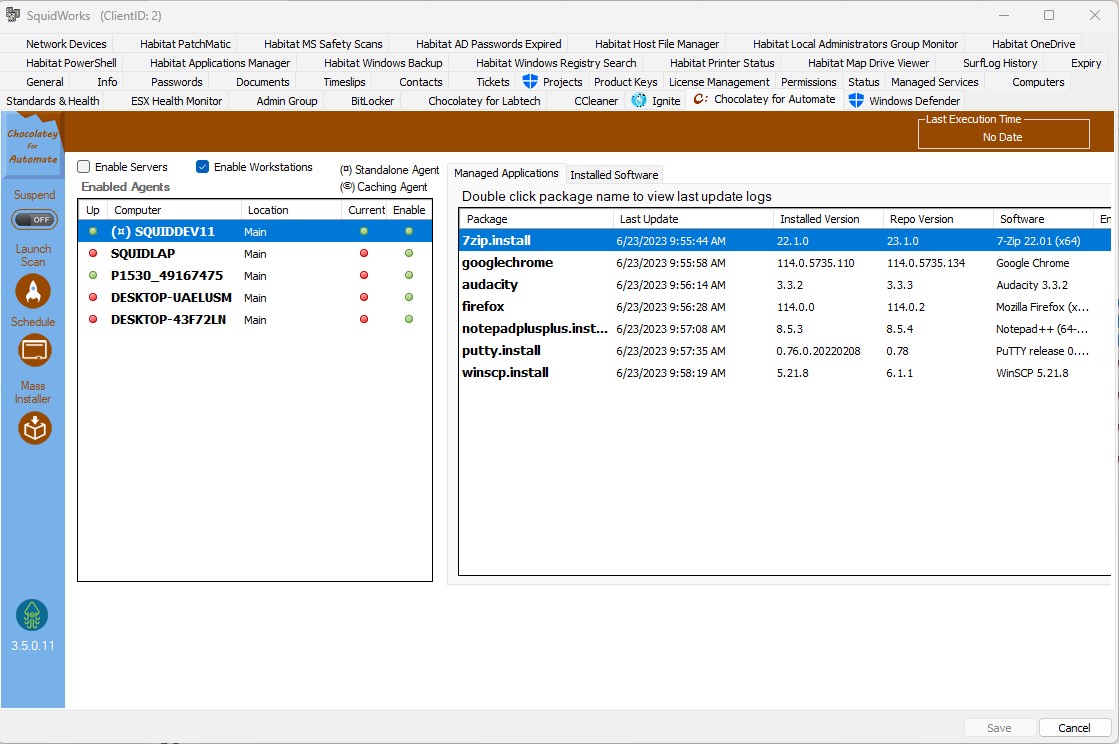
Task: Open the Habitat PowerShell tab
Action: (x=71, y=63)
